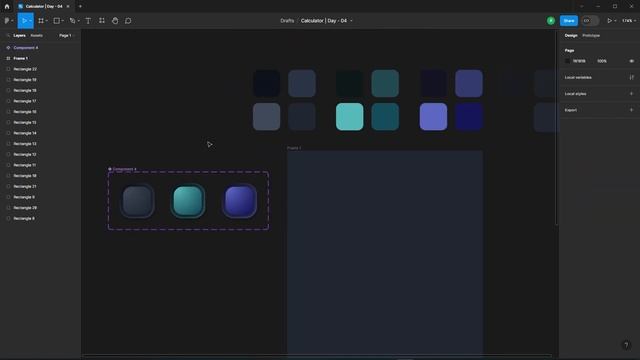Screen dimensions: 640x360
Task: Click the large Frame 1 canvas area
Action: point(384,253)
